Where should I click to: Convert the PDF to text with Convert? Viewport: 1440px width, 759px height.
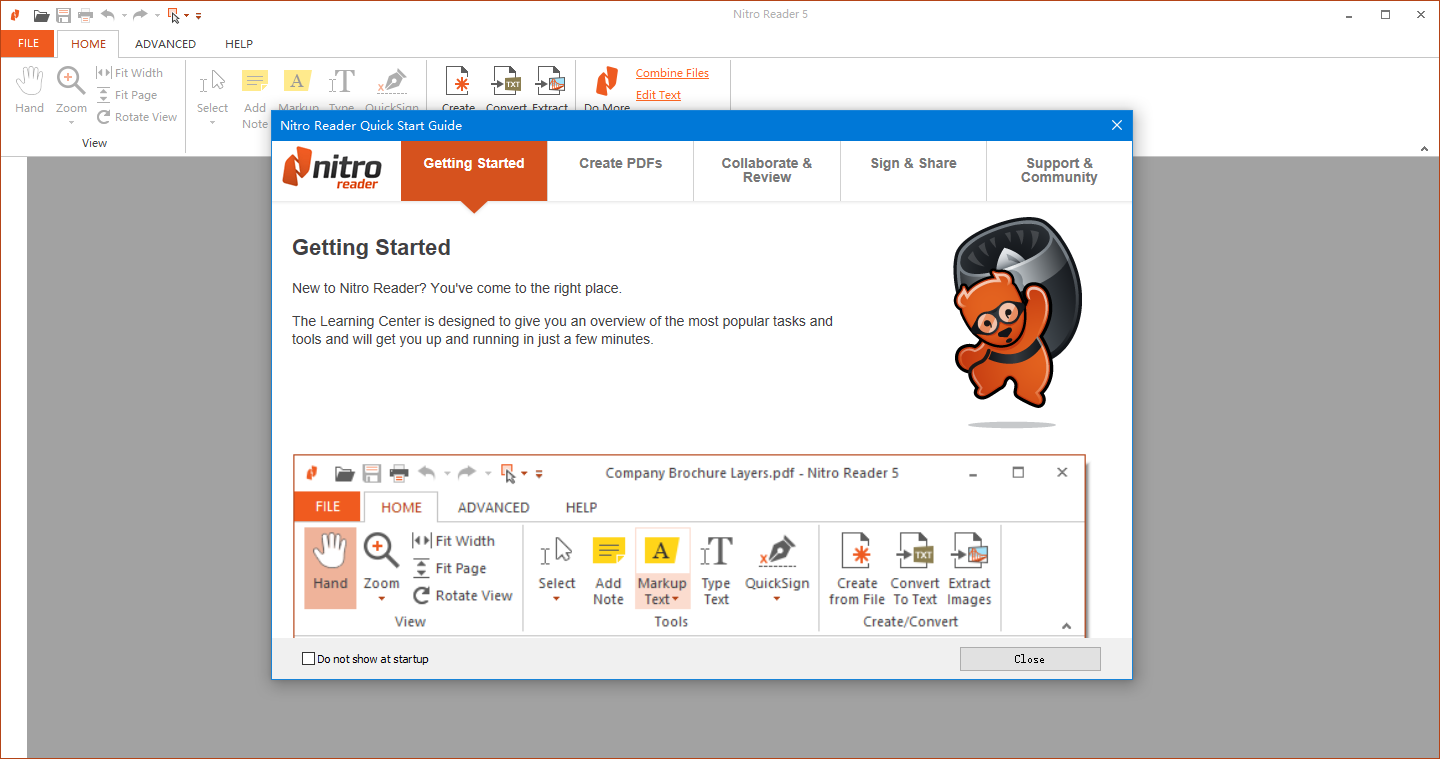(506, 90)
